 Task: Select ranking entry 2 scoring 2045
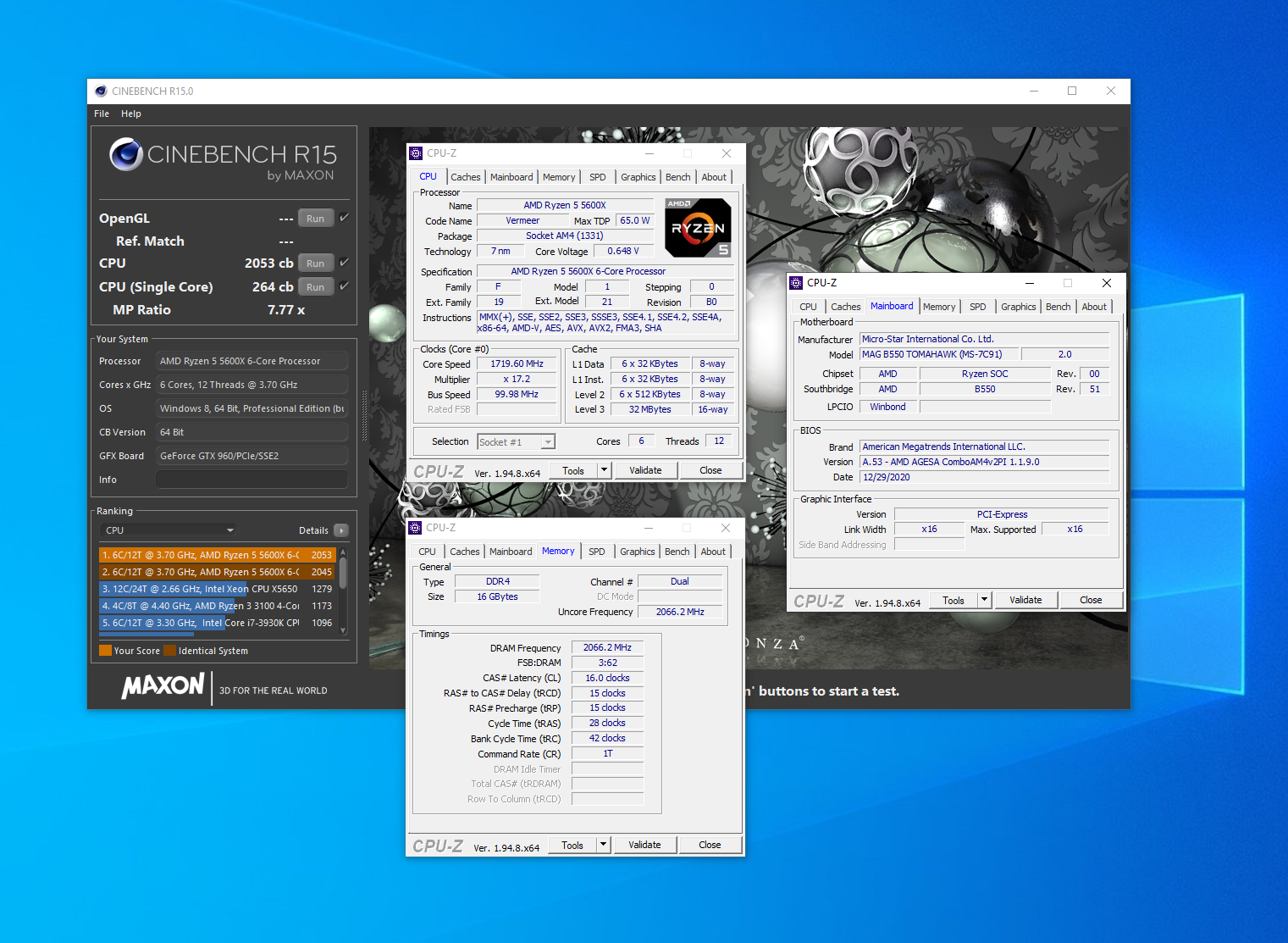(217, 572)
